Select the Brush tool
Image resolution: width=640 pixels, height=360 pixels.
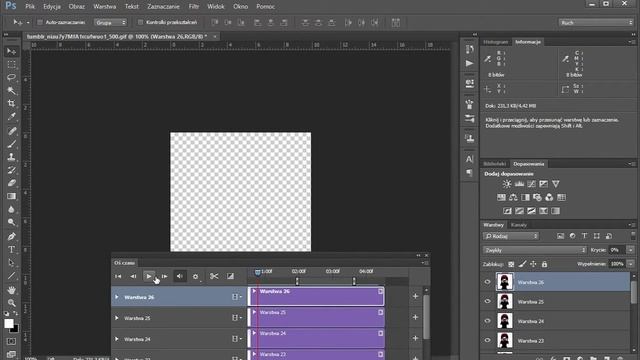point(11,144)
